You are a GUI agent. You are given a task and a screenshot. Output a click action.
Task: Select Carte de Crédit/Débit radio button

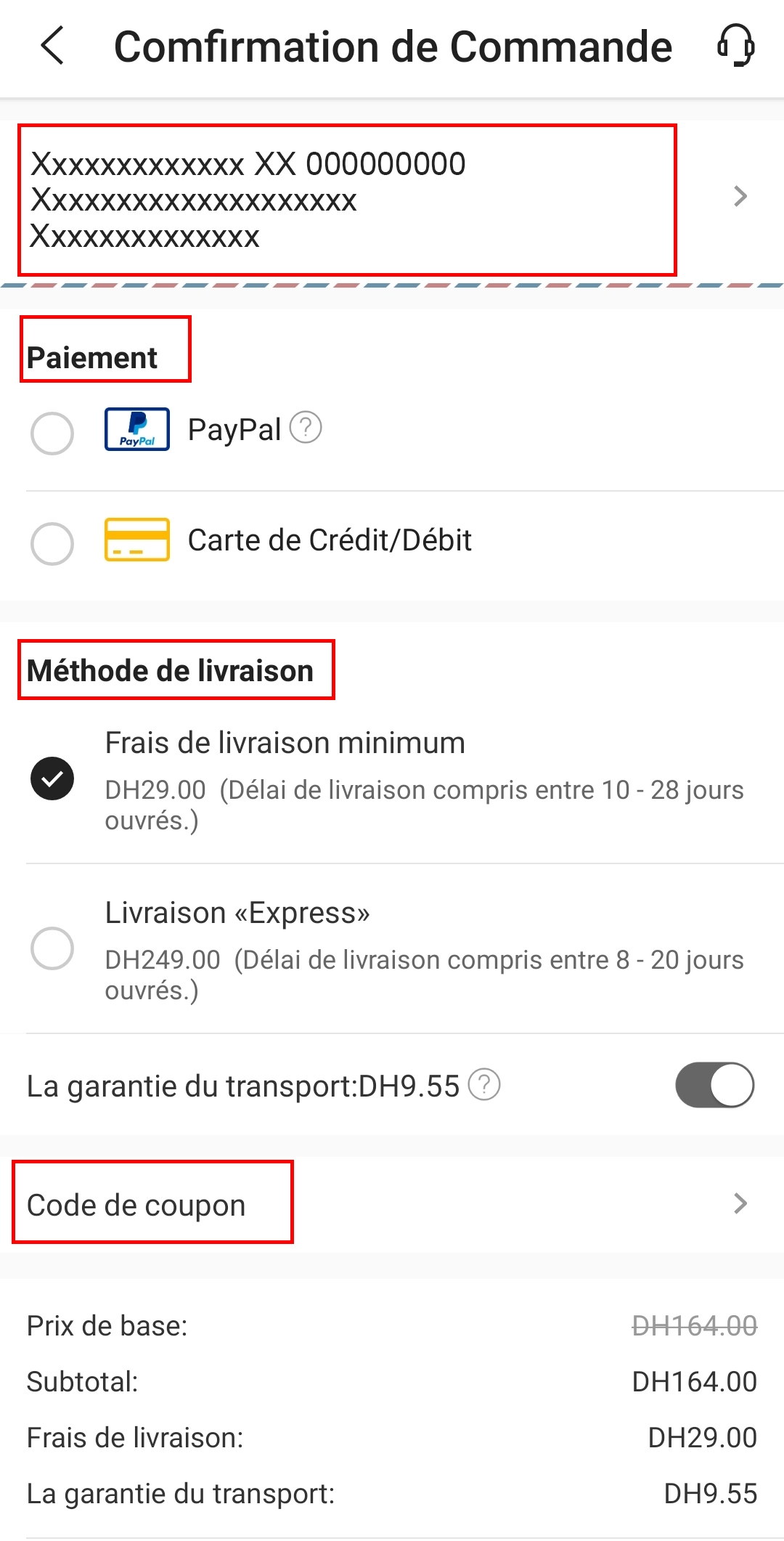click(52, 543)
